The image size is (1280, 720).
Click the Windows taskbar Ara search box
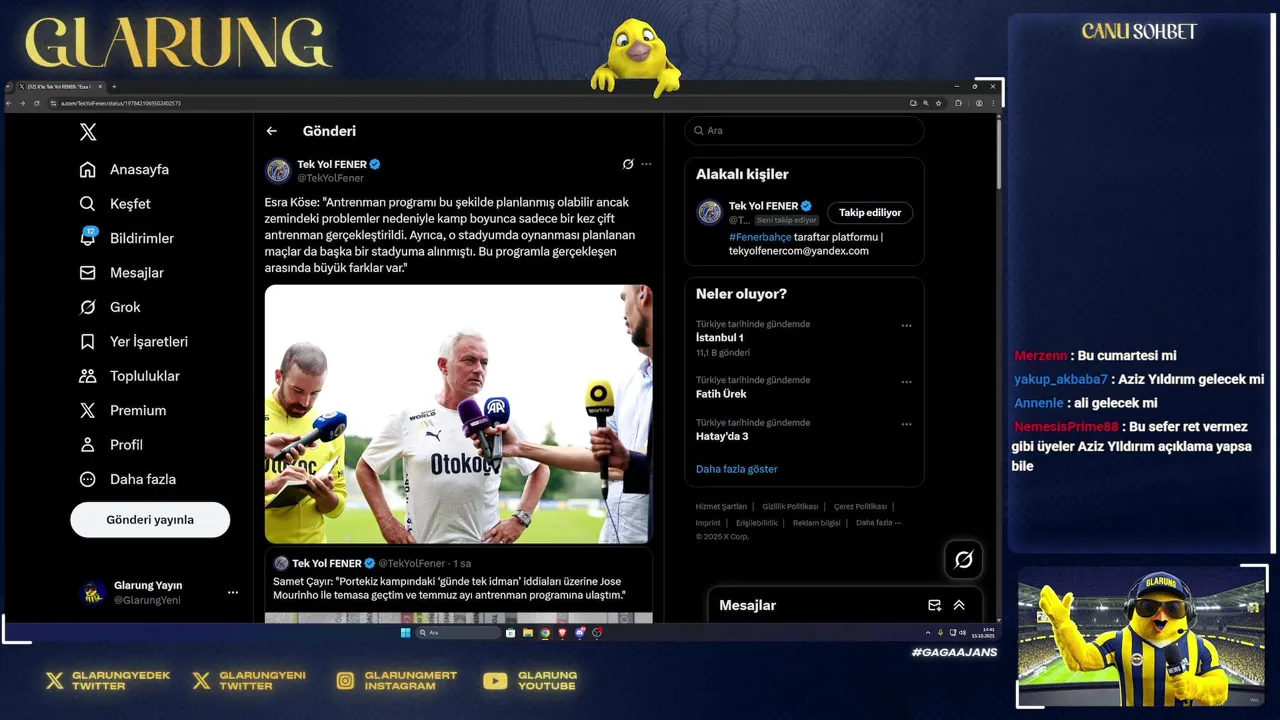(457, 633)
